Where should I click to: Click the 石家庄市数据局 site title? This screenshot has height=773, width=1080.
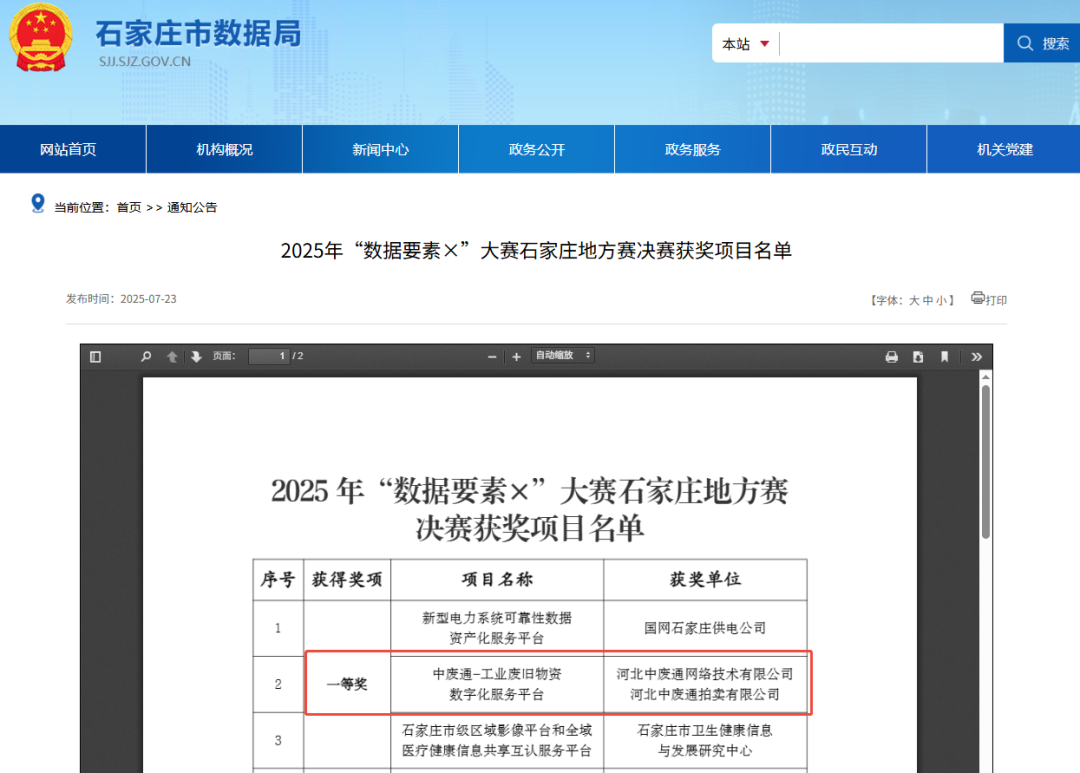198,33
